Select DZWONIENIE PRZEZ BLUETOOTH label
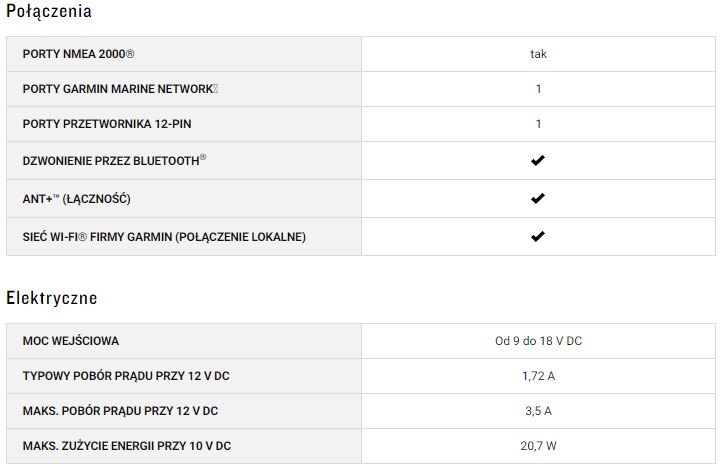 (114, 161)
